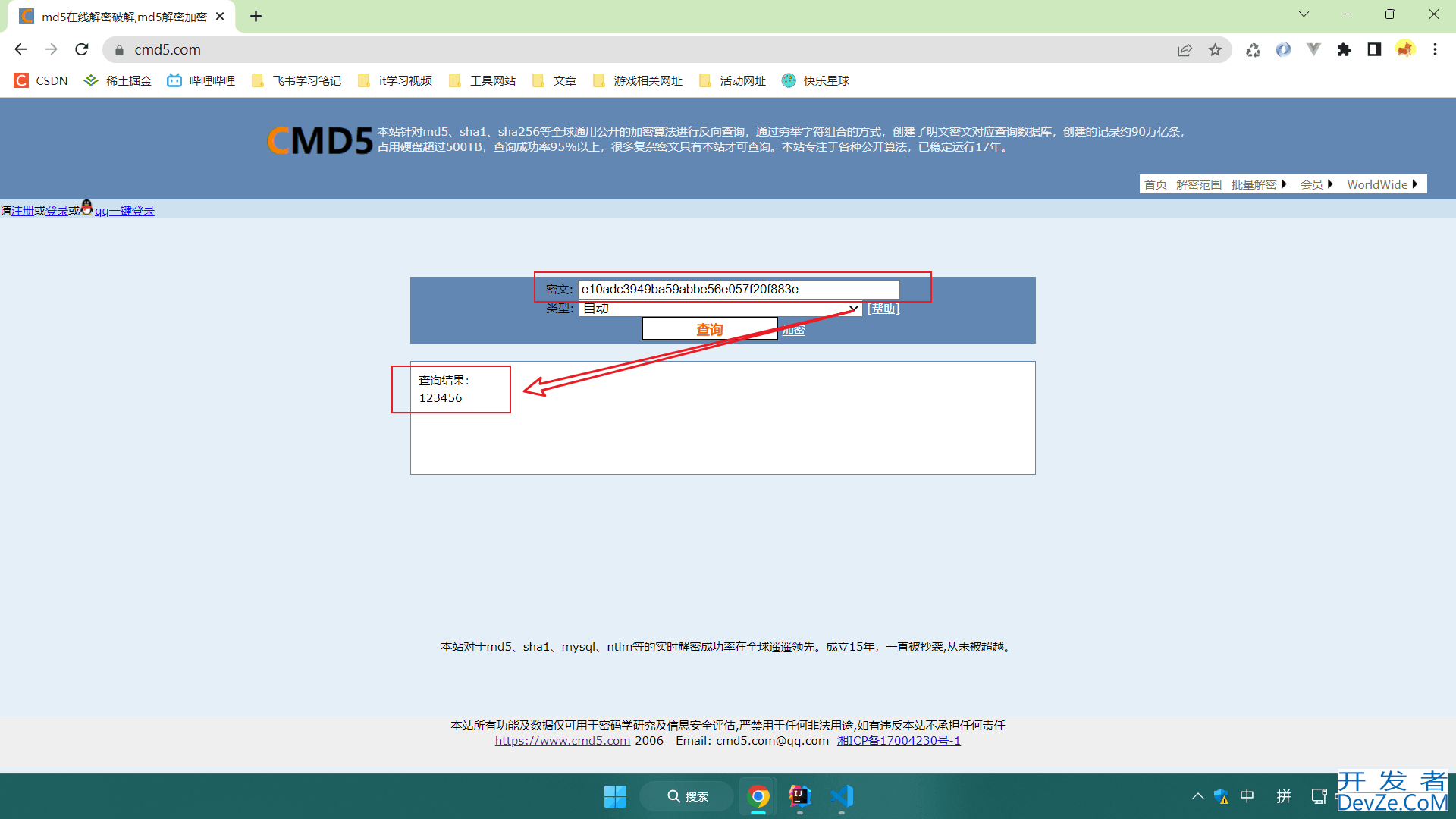The width and height of the screenshot is (1456, 819).
Task: Open the 飞书学习笔记 bookmark folder
Action: click(297, 80)
